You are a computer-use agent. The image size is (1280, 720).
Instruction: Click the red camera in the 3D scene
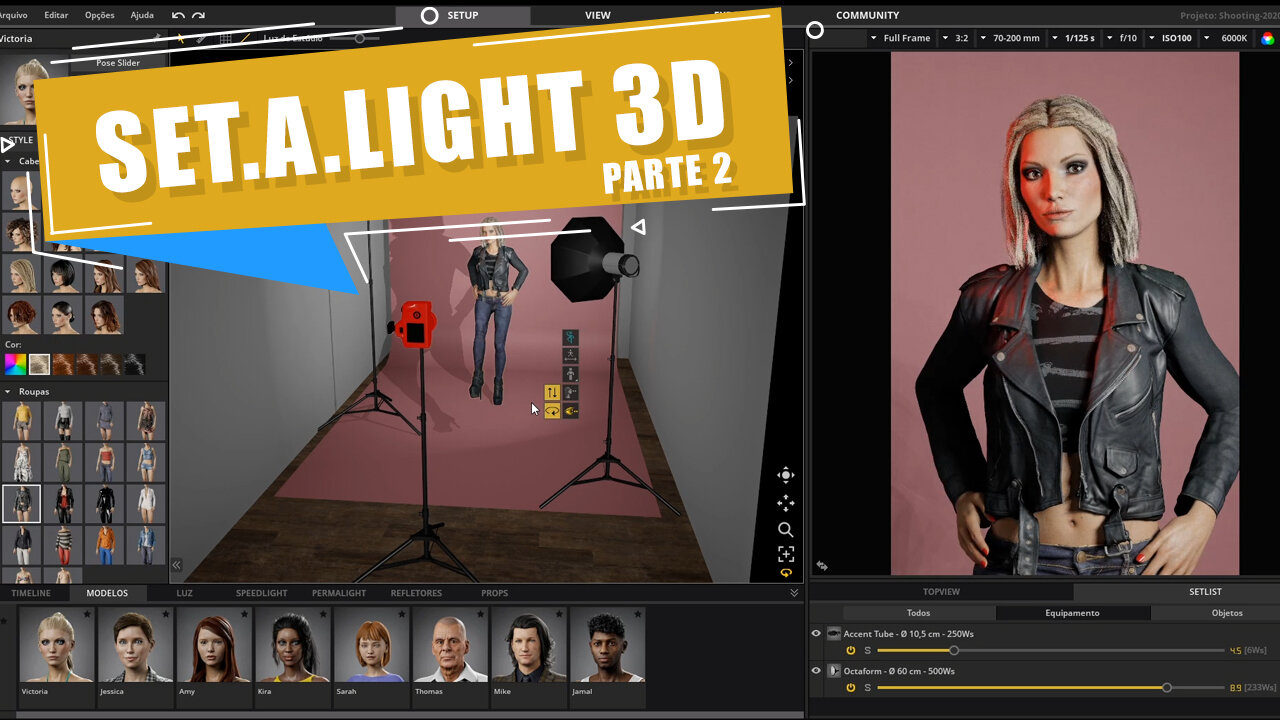coord(414,324)
